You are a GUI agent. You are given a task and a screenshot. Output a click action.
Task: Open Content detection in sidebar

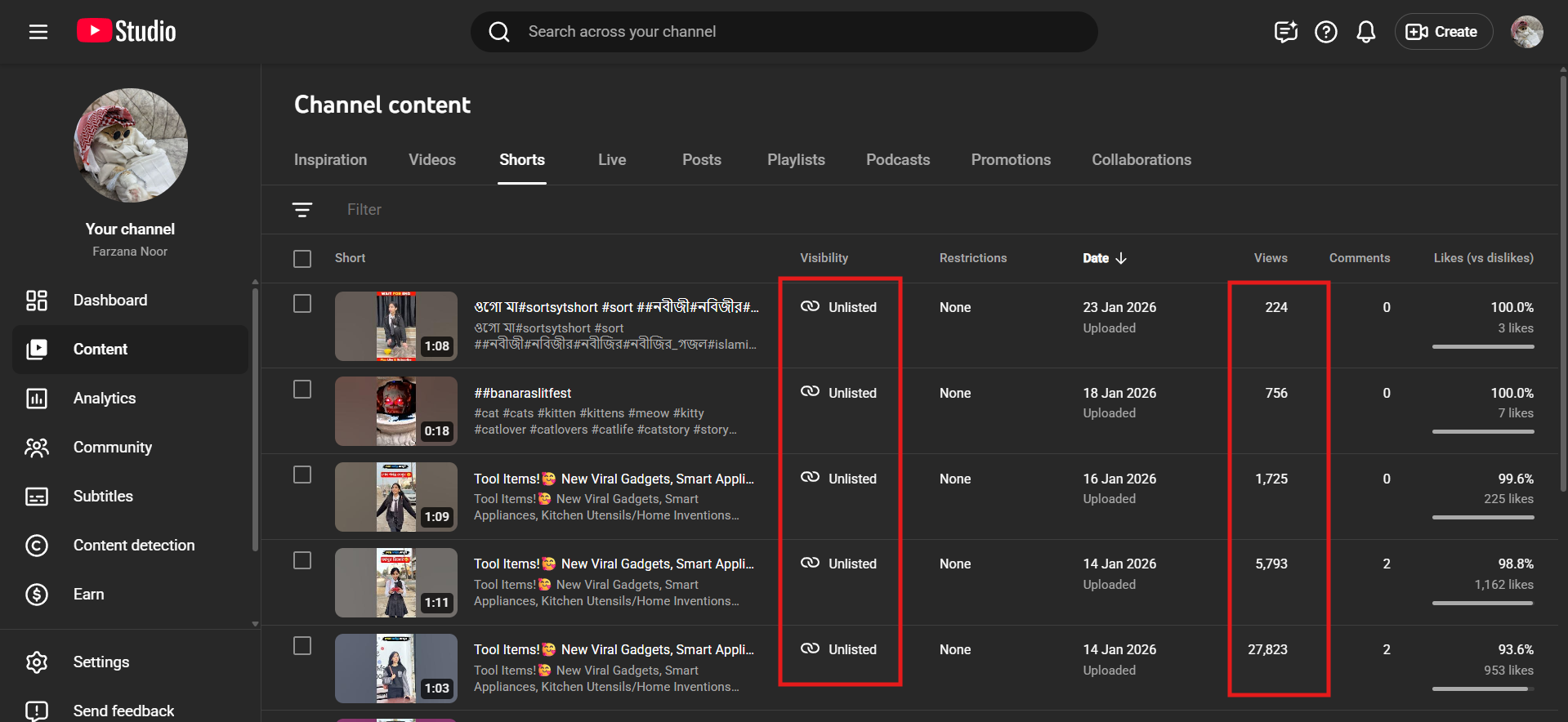(134, 546)
